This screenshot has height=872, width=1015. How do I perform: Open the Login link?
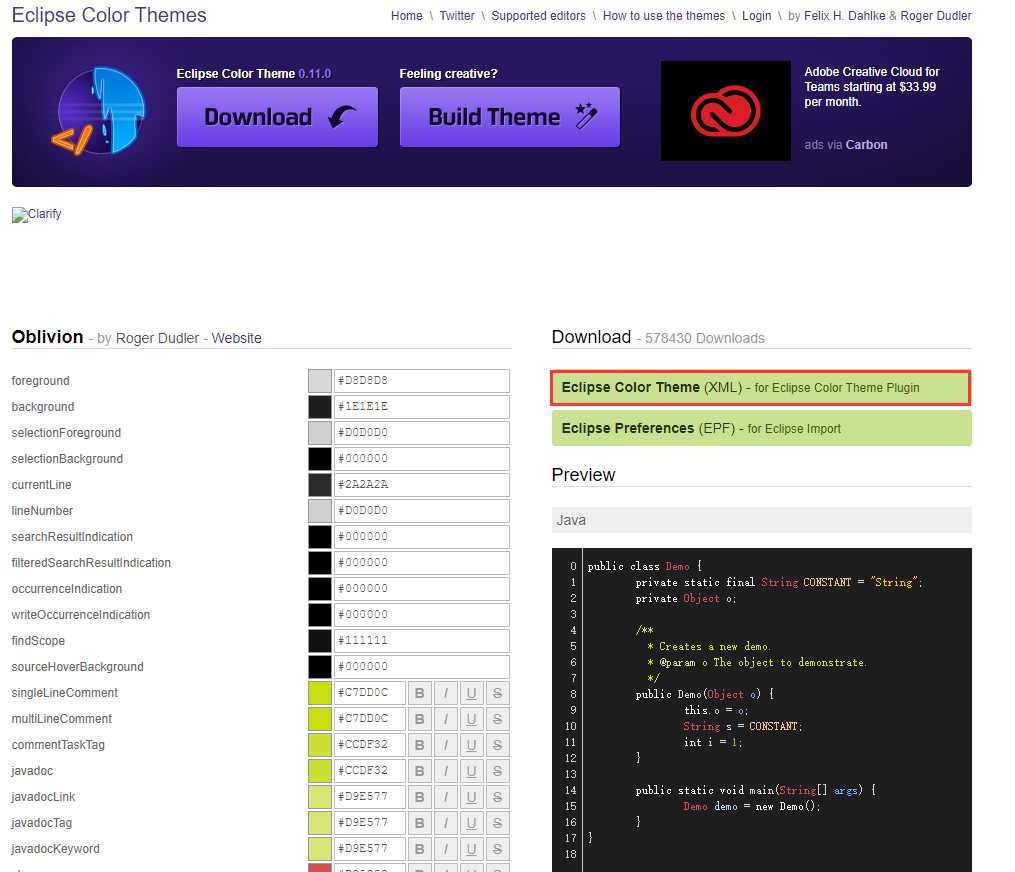tap(757, 16)
